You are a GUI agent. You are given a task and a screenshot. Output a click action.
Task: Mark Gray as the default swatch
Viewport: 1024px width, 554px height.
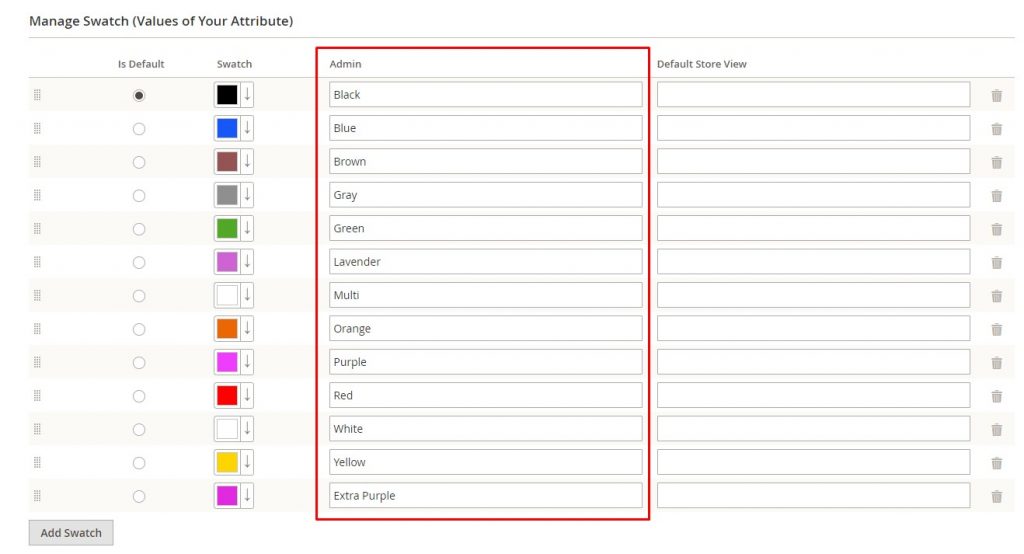(139, 196)
